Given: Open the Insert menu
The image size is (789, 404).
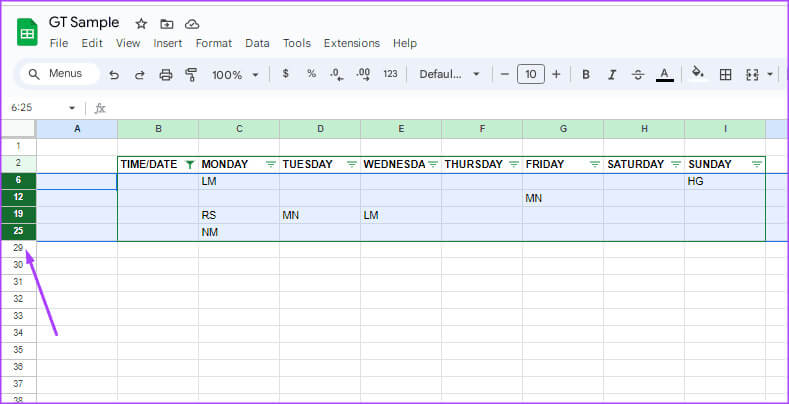Looking at the screenshot, I should tap(168, 43).
